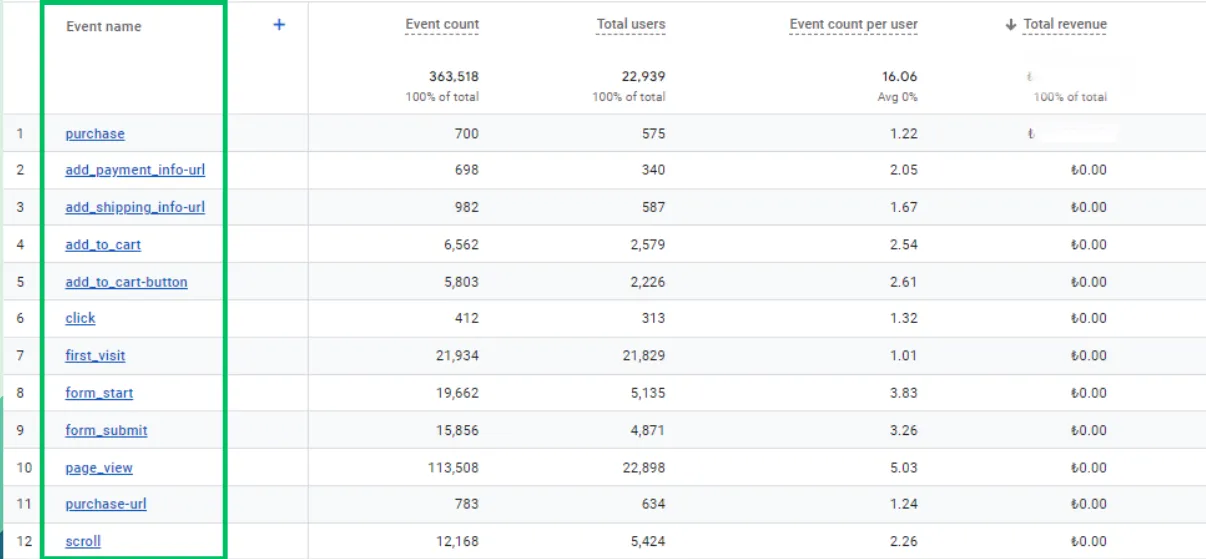1206x559 pixels.
Task: Sort by Event count per user header
Action: [x=853, y=25]
